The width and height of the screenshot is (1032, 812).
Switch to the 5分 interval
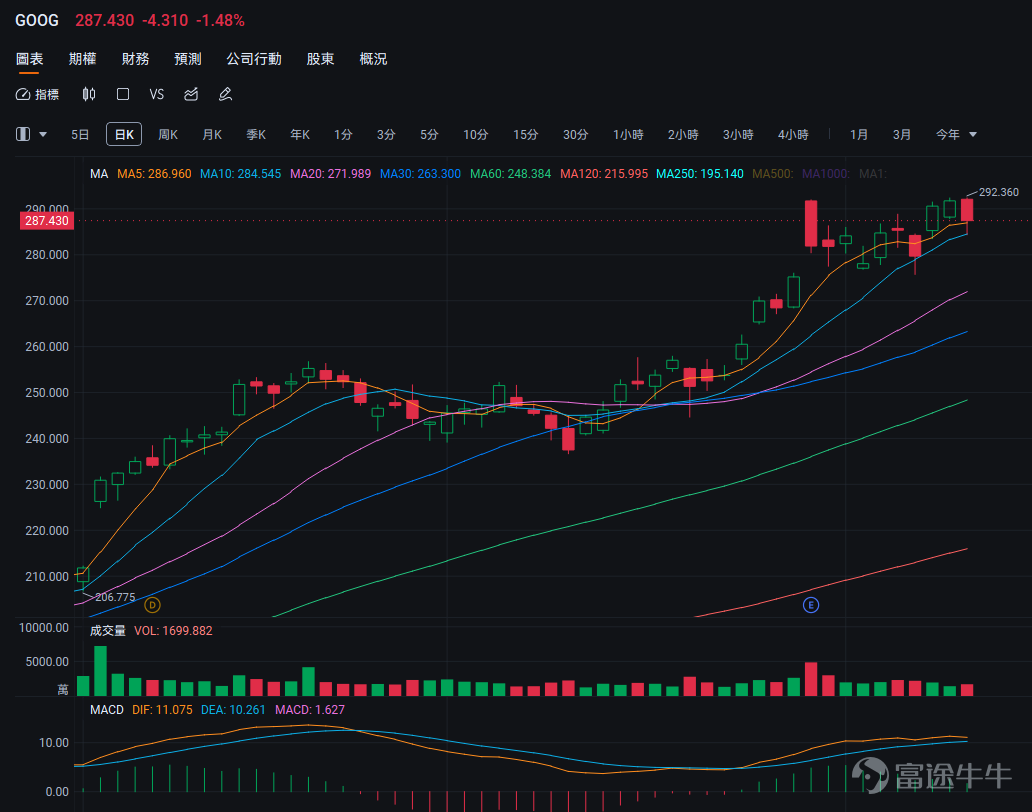click(x=429, y=135)
